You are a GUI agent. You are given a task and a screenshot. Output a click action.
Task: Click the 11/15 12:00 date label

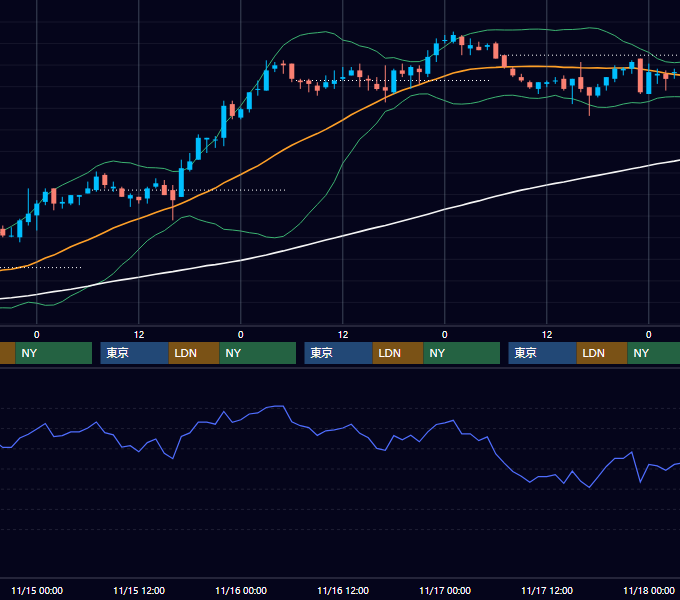pos(139,590)
